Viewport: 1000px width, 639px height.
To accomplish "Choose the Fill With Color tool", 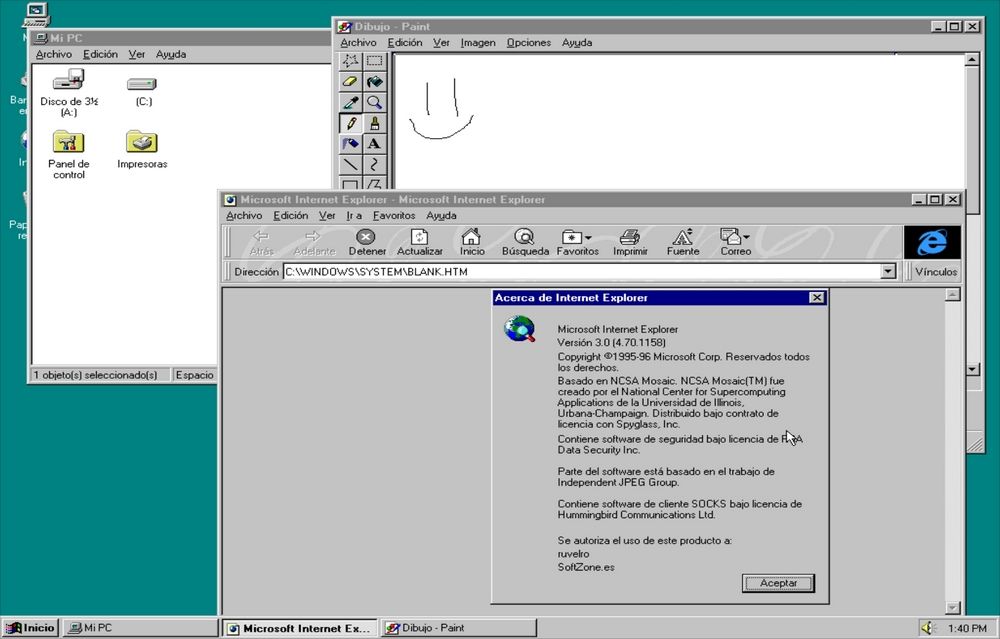I will click(374, 82).
